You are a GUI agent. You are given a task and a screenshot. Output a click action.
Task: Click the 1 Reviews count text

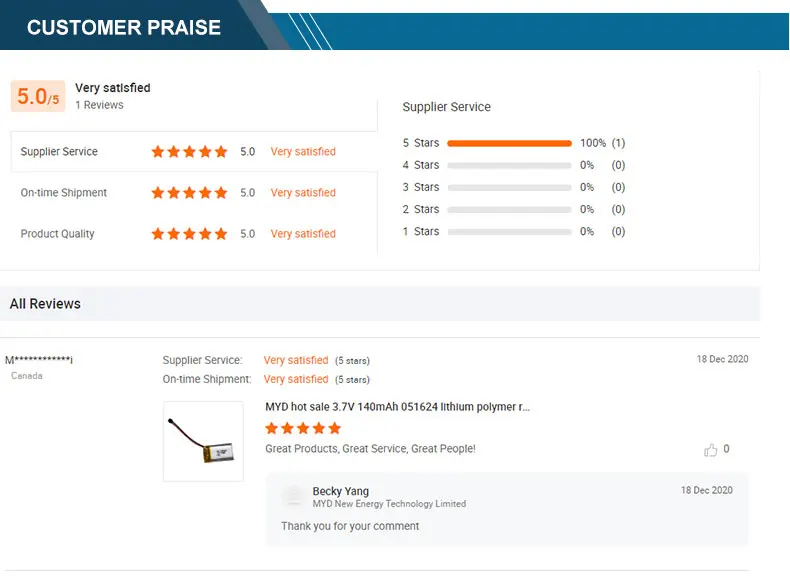tap(99, 105)
